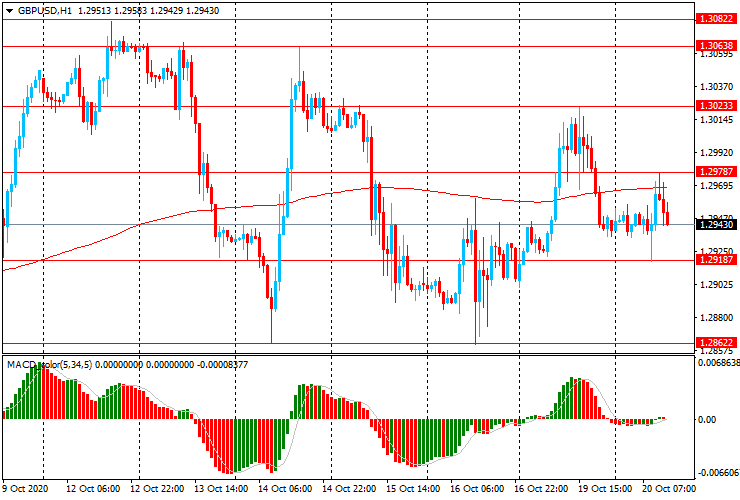
Task: Click the 15 Oct 14:00 time label
Action: coord(413,489)
